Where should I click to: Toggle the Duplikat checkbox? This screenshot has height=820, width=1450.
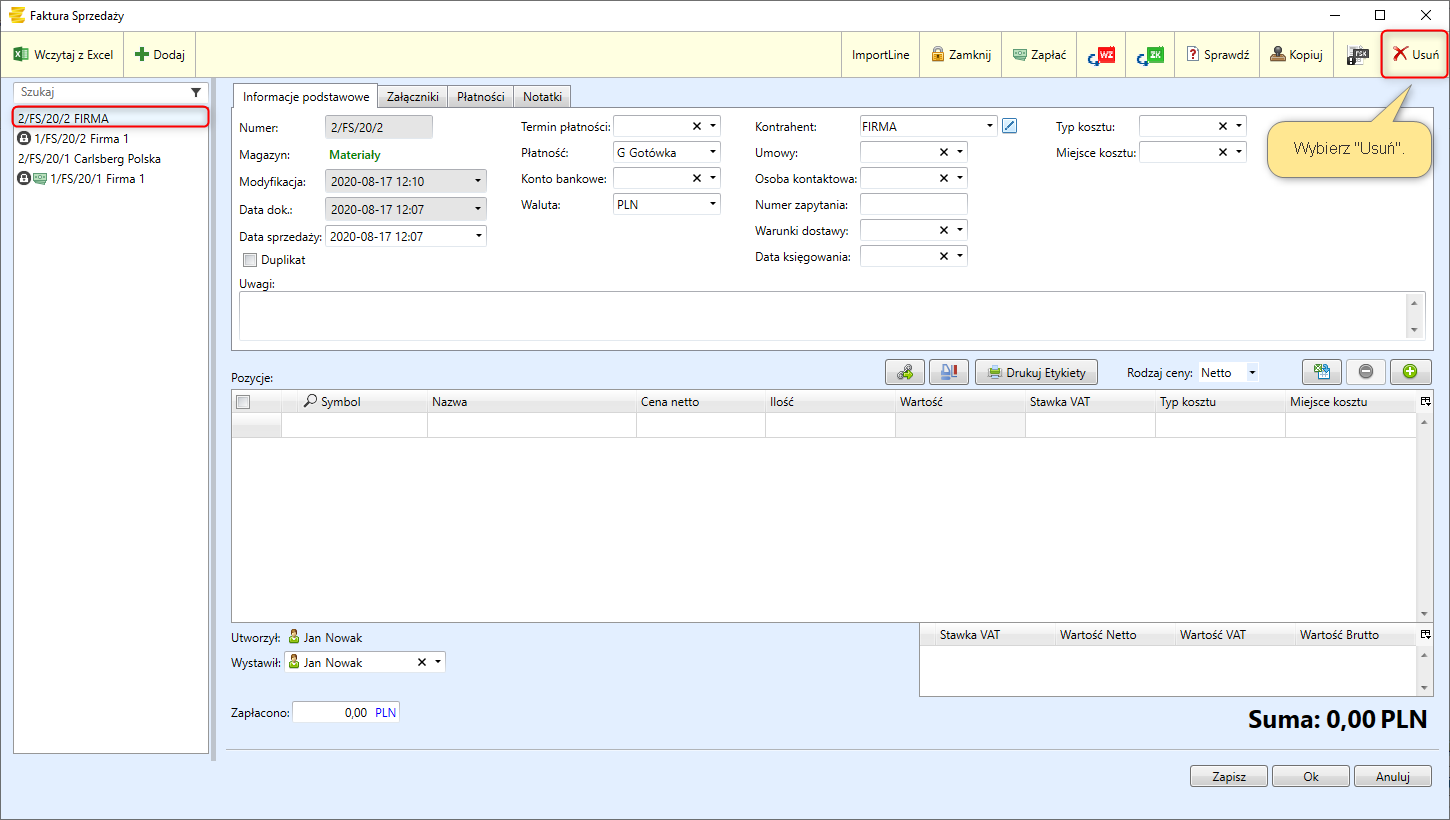(250, 260)
